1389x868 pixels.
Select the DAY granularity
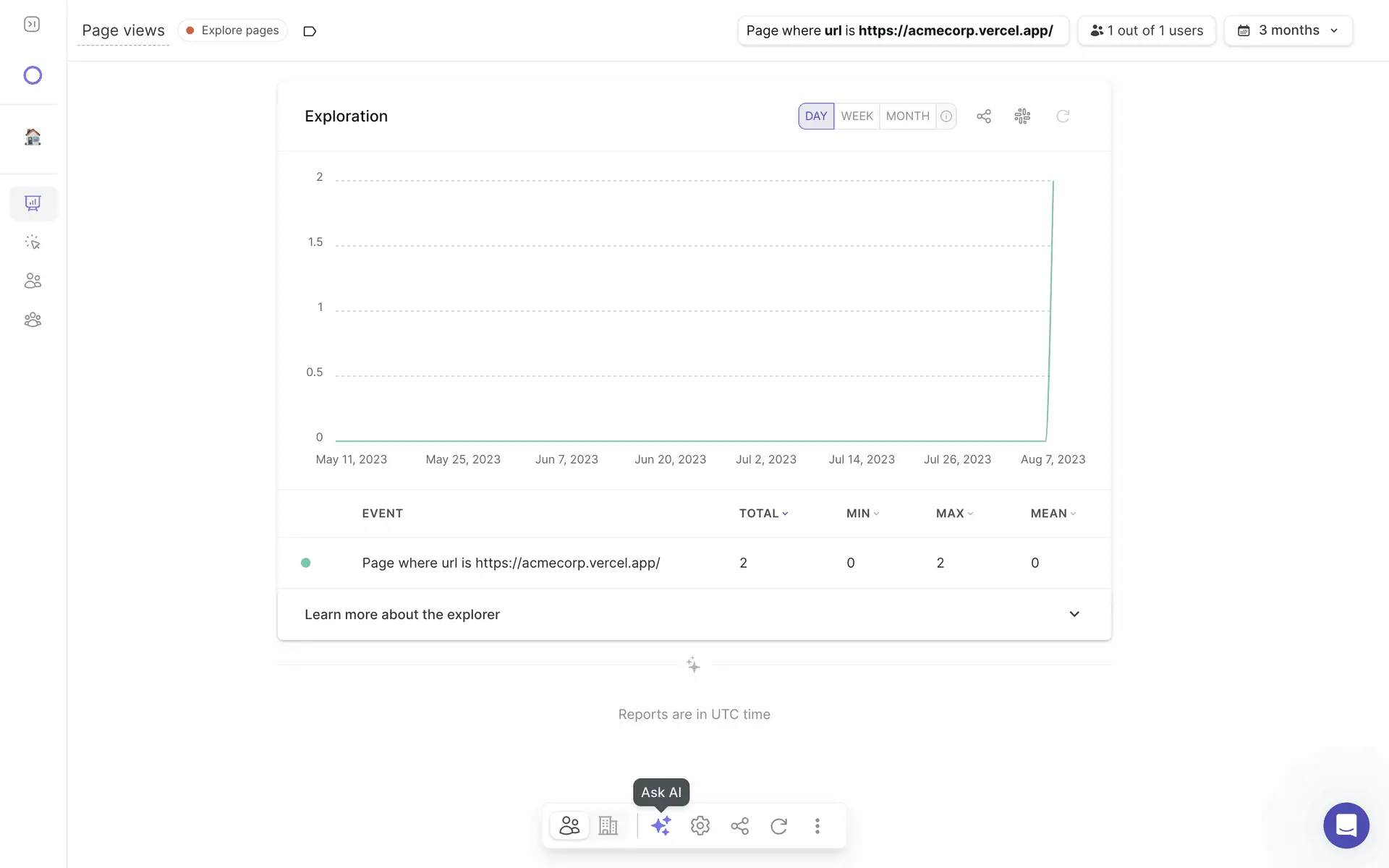click(x=816, y=116)
